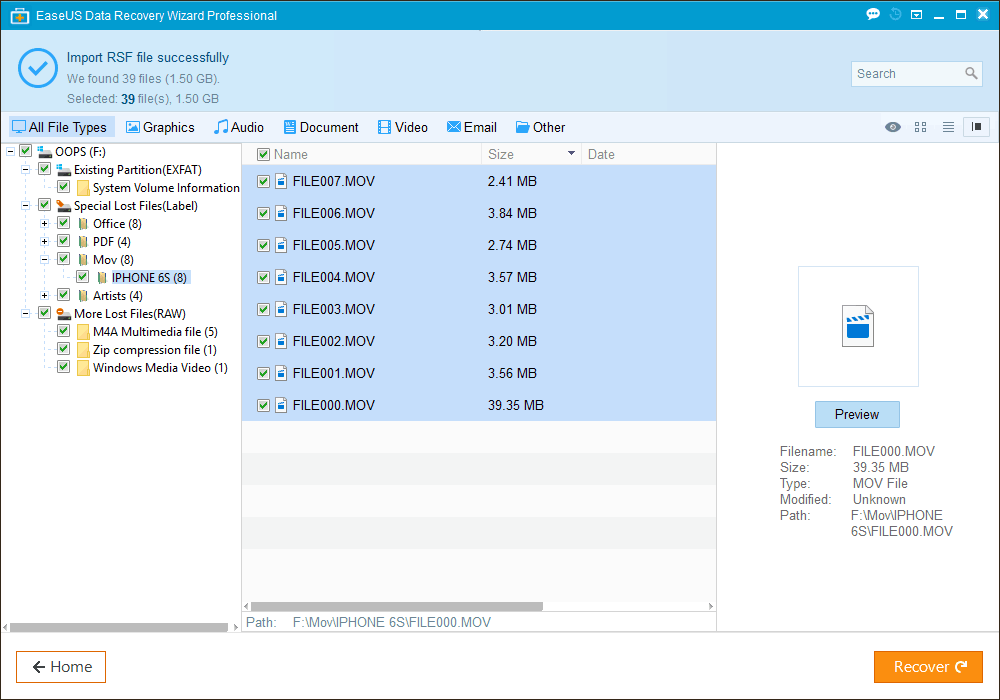Click the FILE004.MOV file icon

pos(281,277)
